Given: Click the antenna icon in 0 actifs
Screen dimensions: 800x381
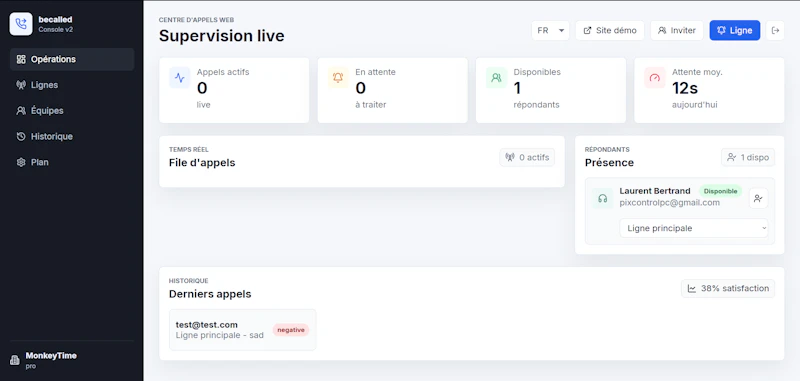Looking at the screenshot, I should (510, 158).
